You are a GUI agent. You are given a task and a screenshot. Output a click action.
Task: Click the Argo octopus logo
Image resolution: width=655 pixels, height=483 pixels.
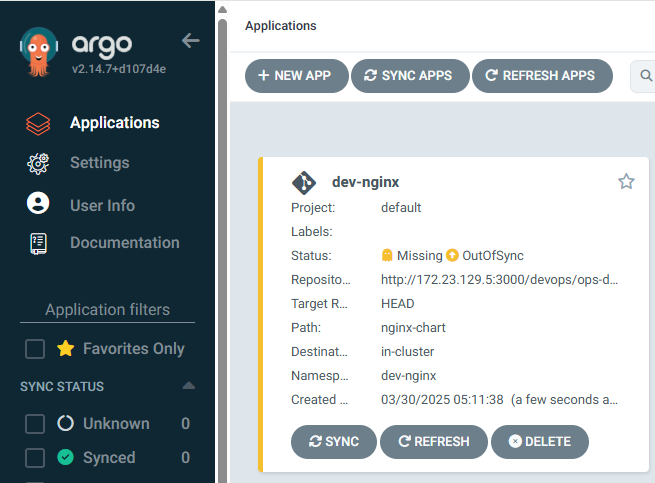click(39, 52)
